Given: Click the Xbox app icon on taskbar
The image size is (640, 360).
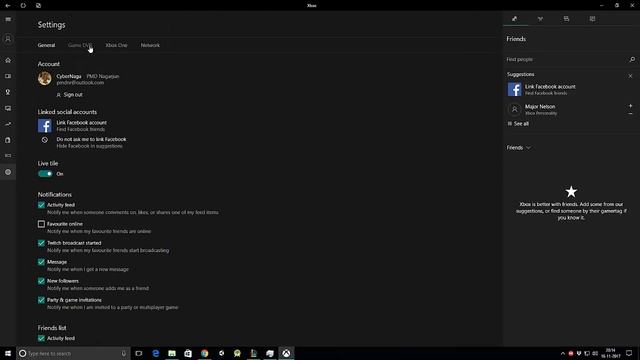Looking at the screenshot, I should (x=286, y=353).
